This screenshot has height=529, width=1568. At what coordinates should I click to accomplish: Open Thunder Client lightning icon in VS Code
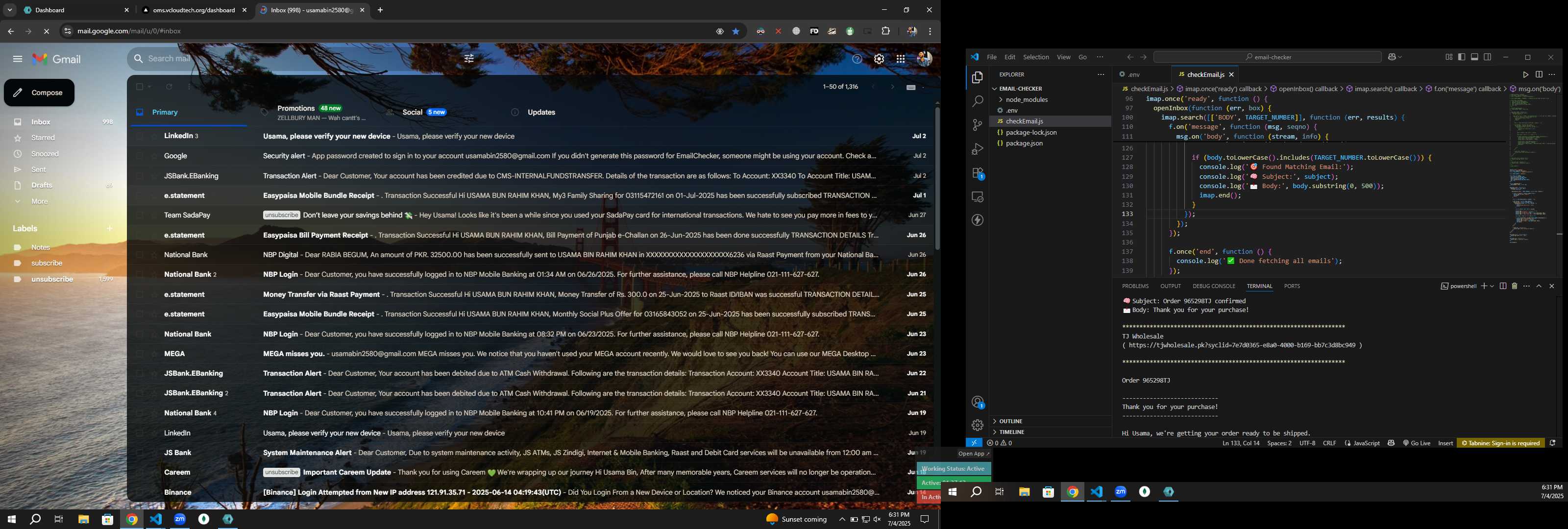[x=978, y=220]
